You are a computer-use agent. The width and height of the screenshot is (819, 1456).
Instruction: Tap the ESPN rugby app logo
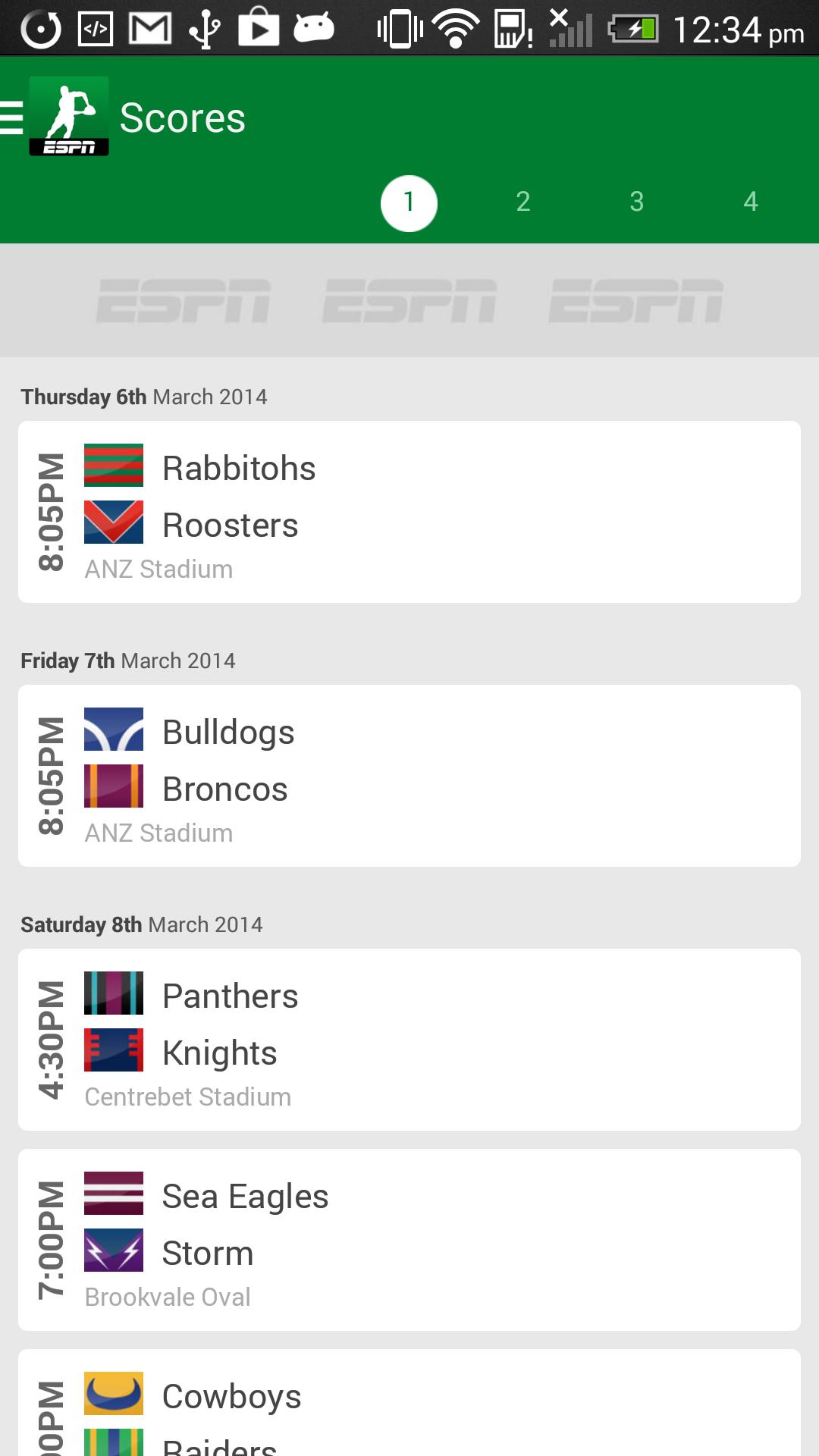[x=69, y=116]
